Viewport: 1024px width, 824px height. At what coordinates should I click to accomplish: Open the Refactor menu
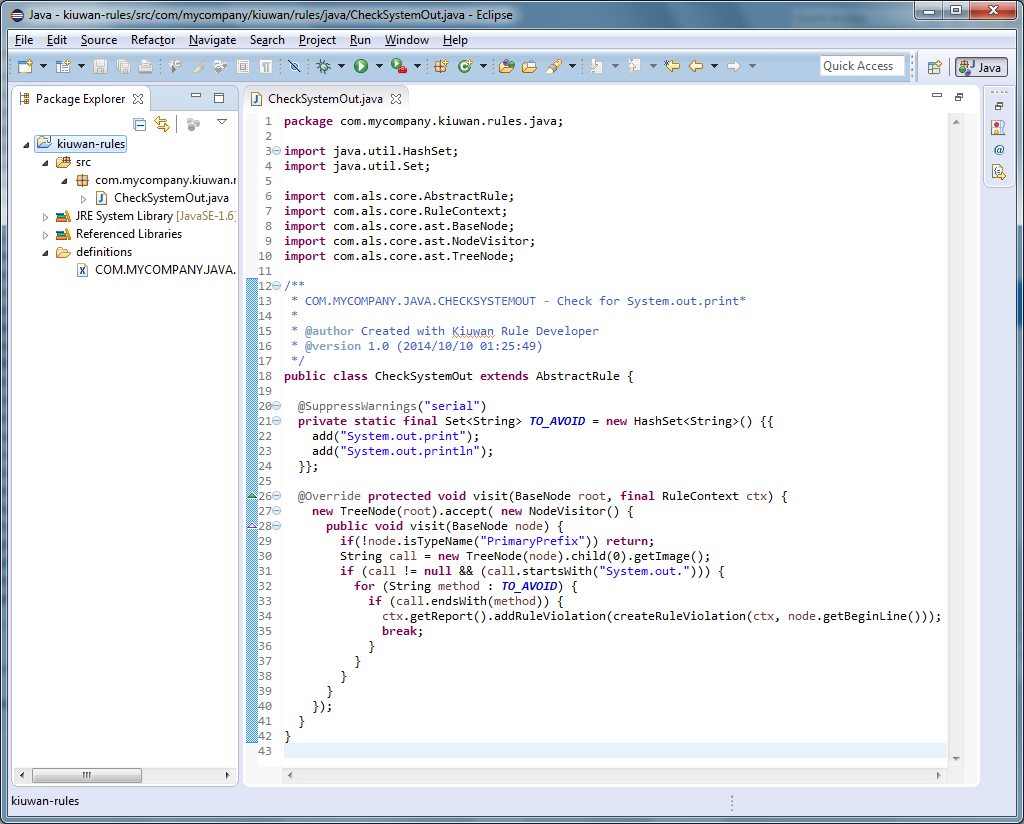point(153,40)
